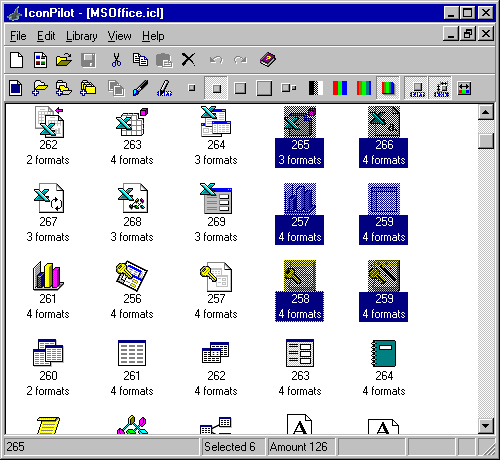Click the grayed-out Paste clipboard icon
The height and width of the screenshot is (460, 500).
point(164,60)
